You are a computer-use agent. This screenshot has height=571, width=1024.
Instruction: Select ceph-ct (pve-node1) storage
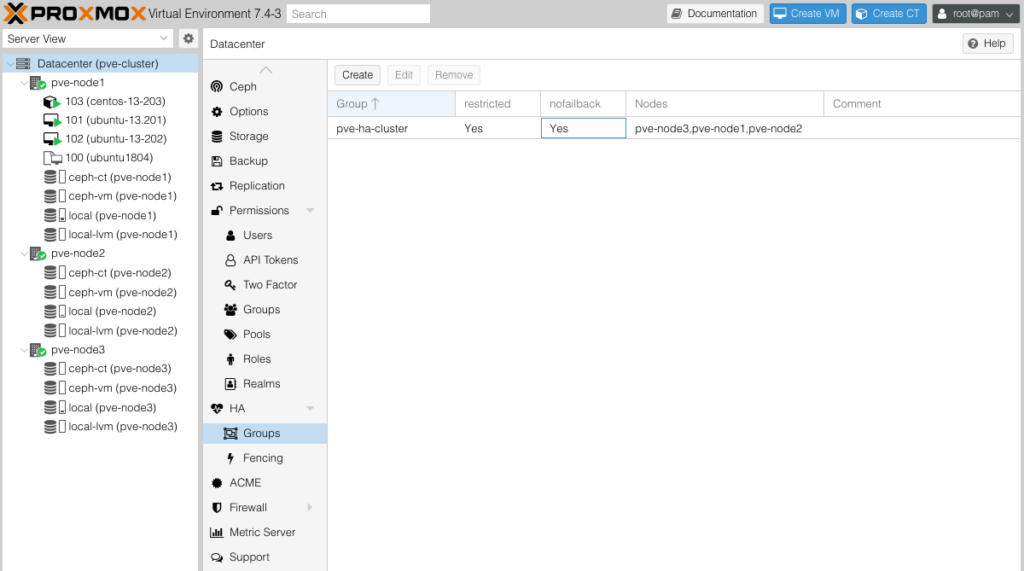(120, 178)
